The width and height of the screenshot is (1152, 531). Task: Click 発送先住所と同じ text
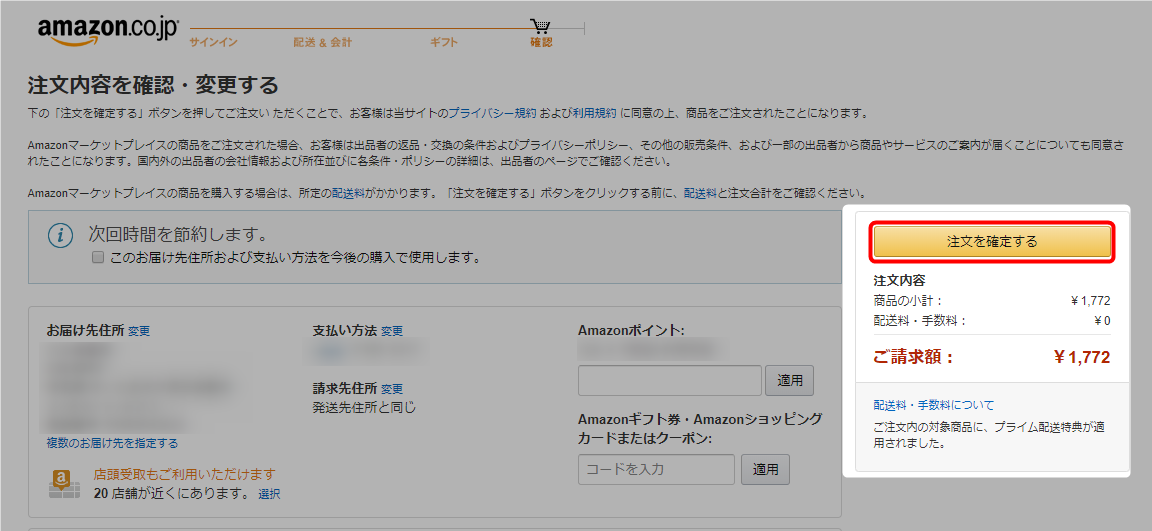[364, 407]
